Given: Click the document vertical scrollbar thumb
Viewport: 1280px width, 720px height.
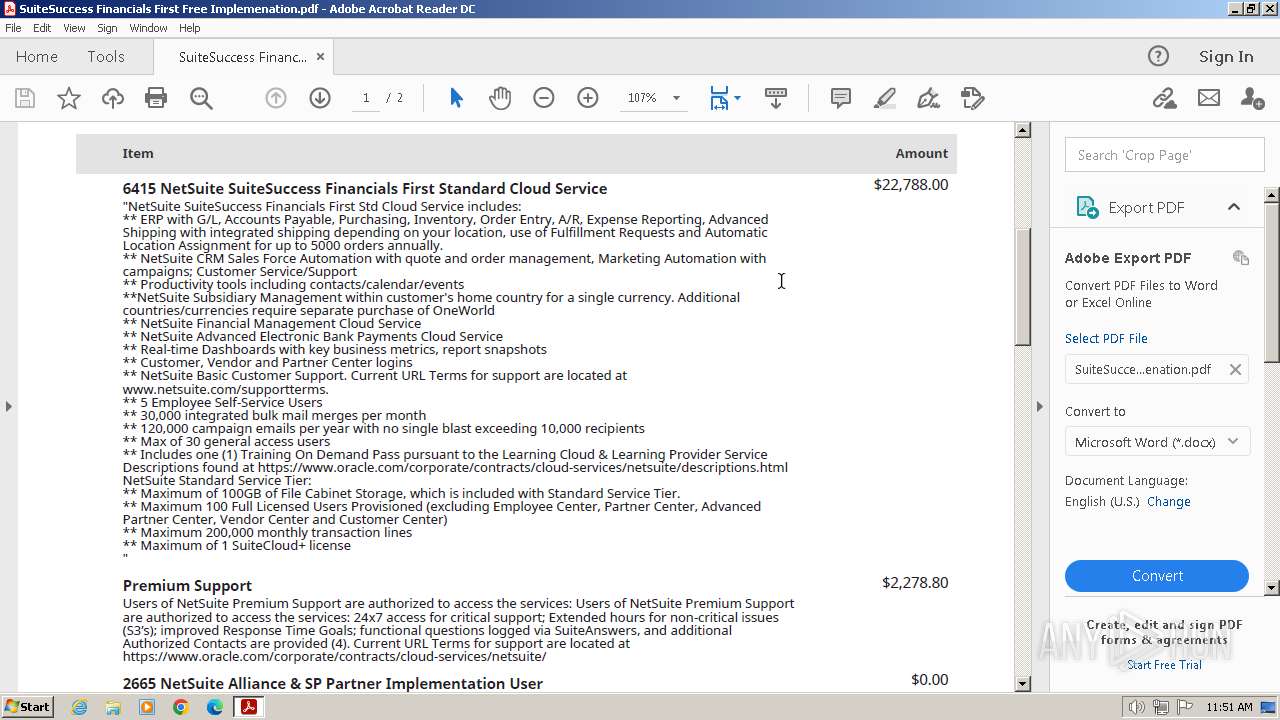Looking at the screenshot, I should pyautogui.click(x=1022, y=287).
